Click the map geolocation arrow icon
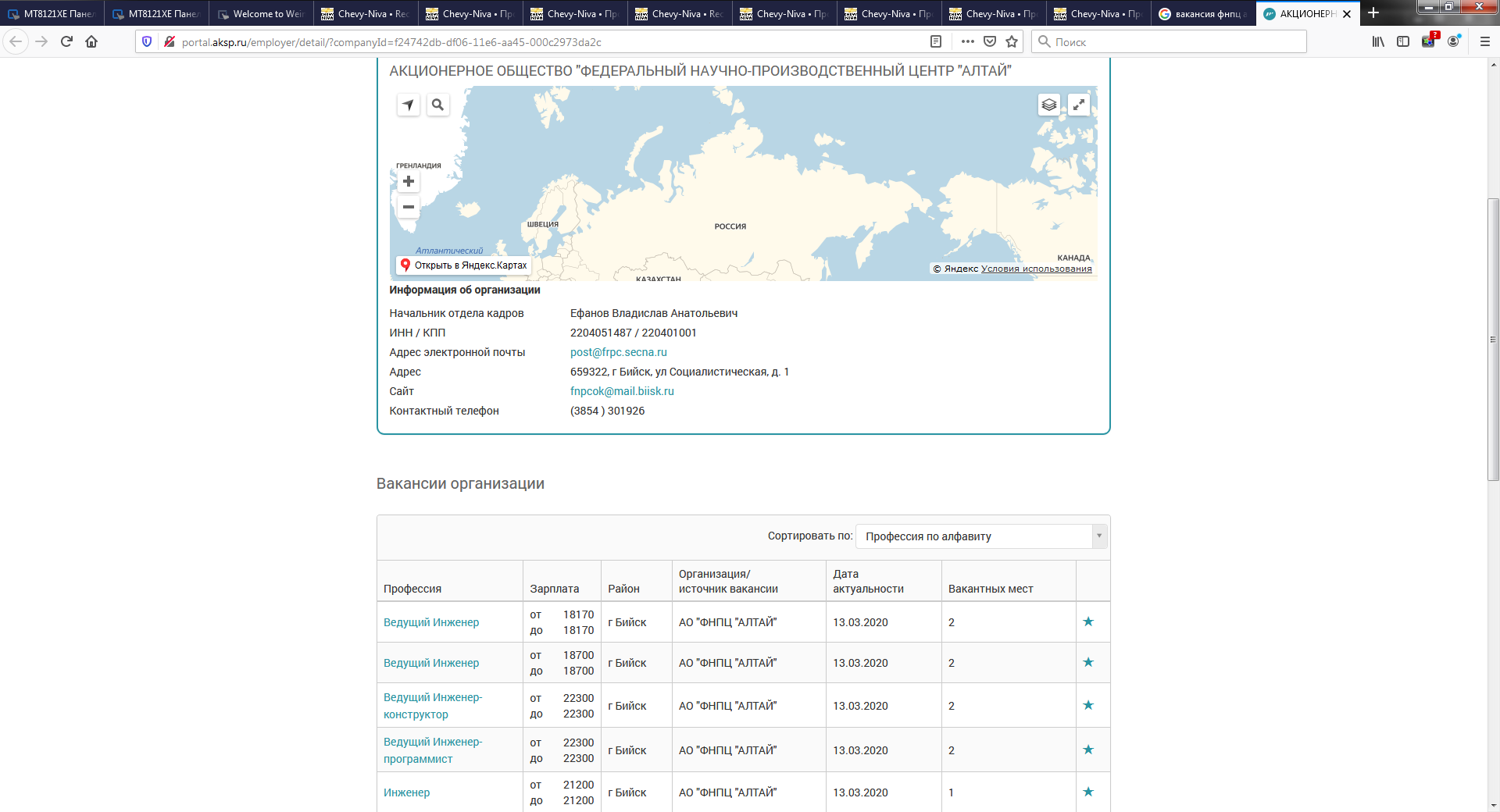This screenshot has height=812, width=1500. (409, 105)
